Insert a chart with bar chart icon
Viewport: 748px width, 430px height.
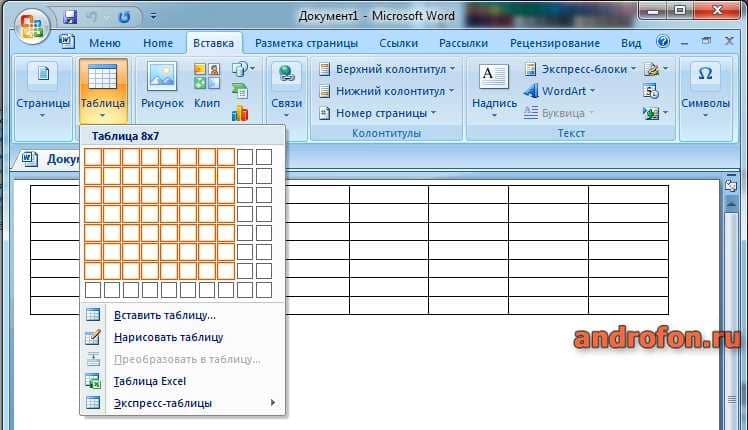[x=240, y=114]
